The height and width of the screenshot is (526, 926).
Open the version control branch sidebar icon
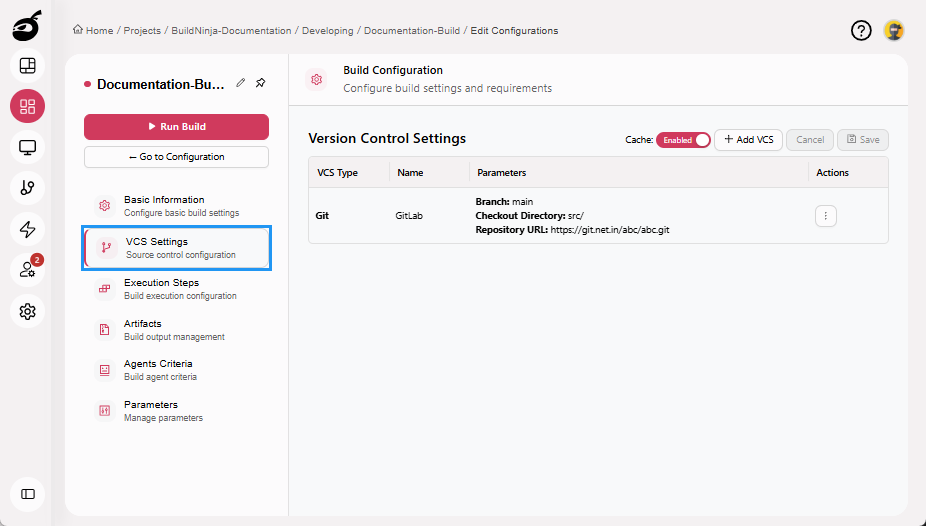click(27, 188)
